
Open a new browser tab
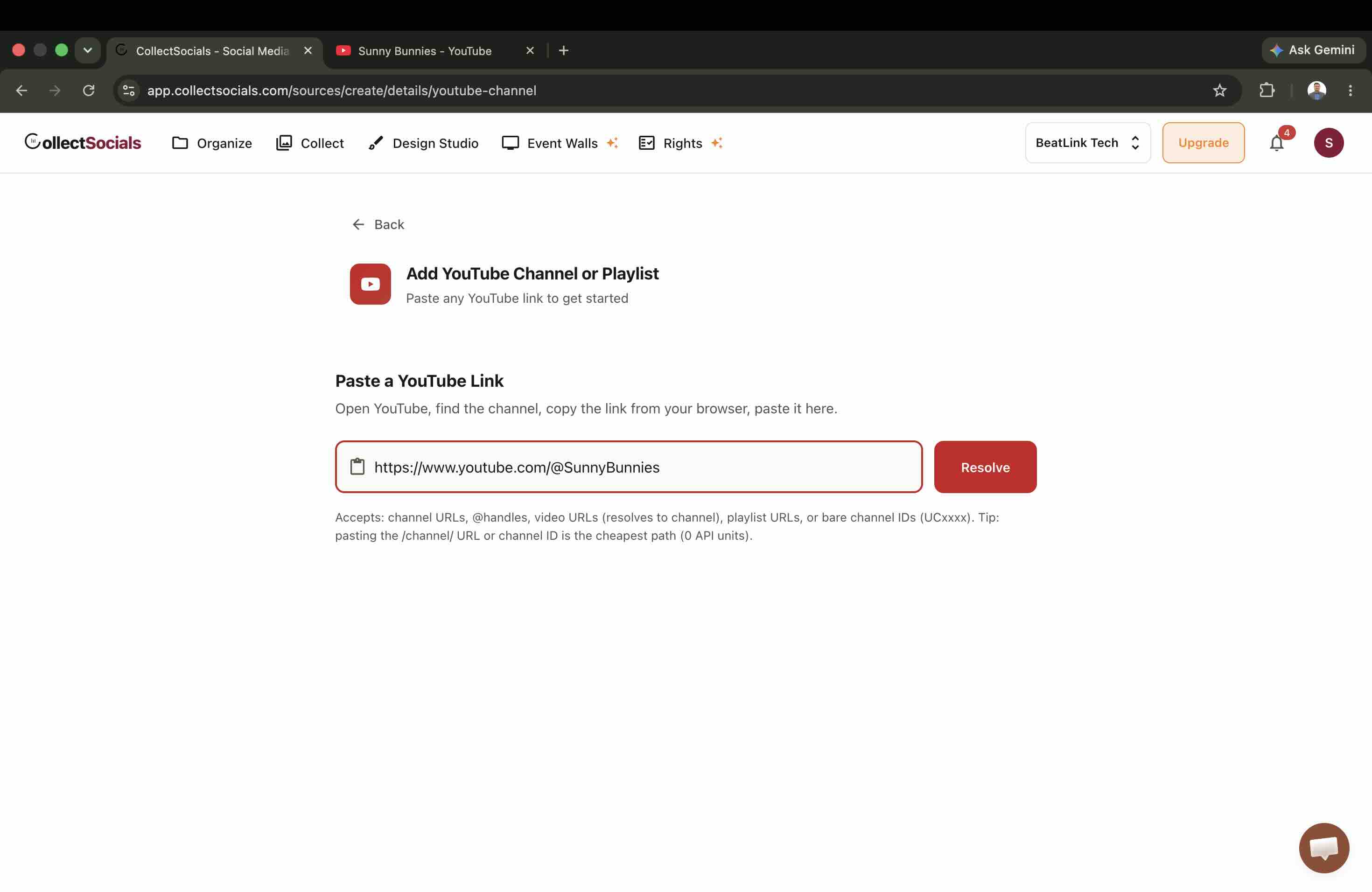(x=563, y=51)
